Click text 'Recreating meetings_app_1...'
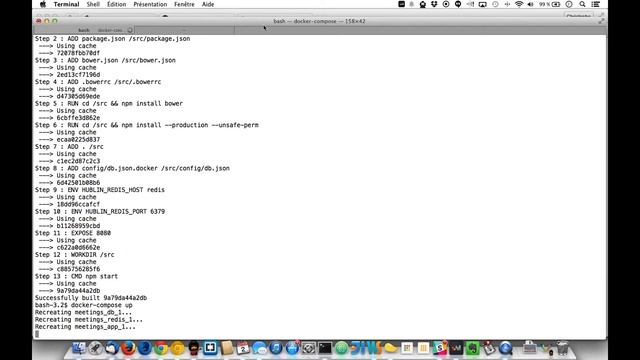Image resolution: width=640 pixels, height=360 pixels. pos(85,327)
